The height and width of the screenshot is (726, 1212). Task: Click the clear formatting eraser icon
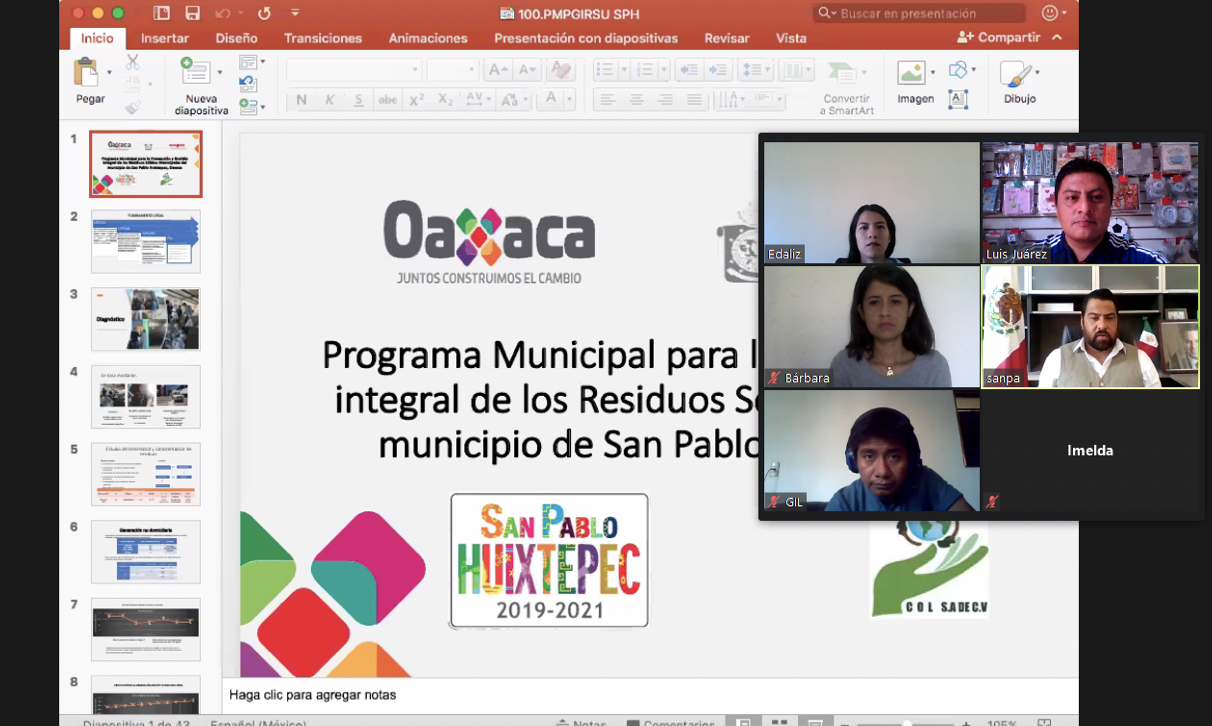(562, 70)
